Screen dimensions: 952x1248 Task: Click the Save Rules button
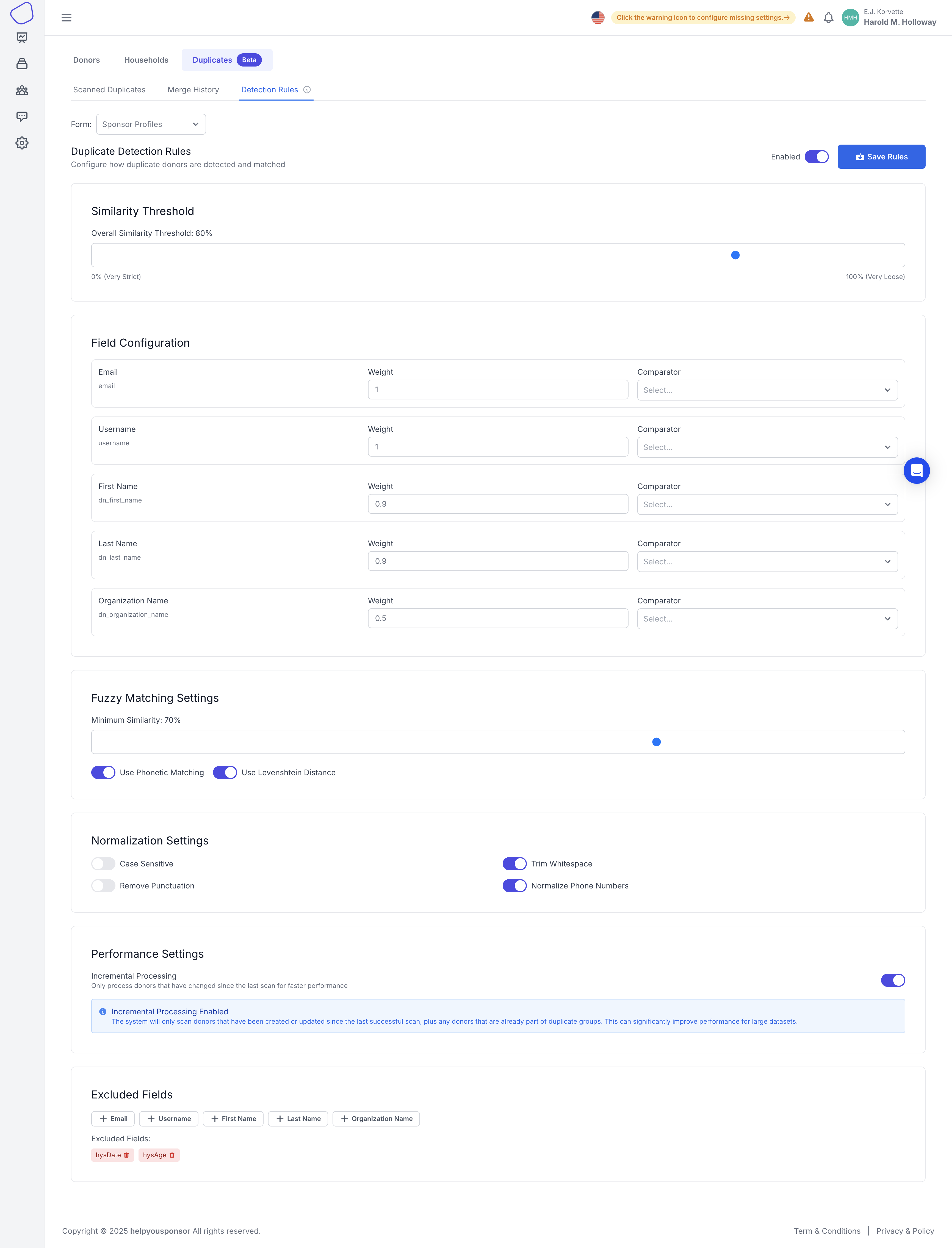(x=881, y=157)
